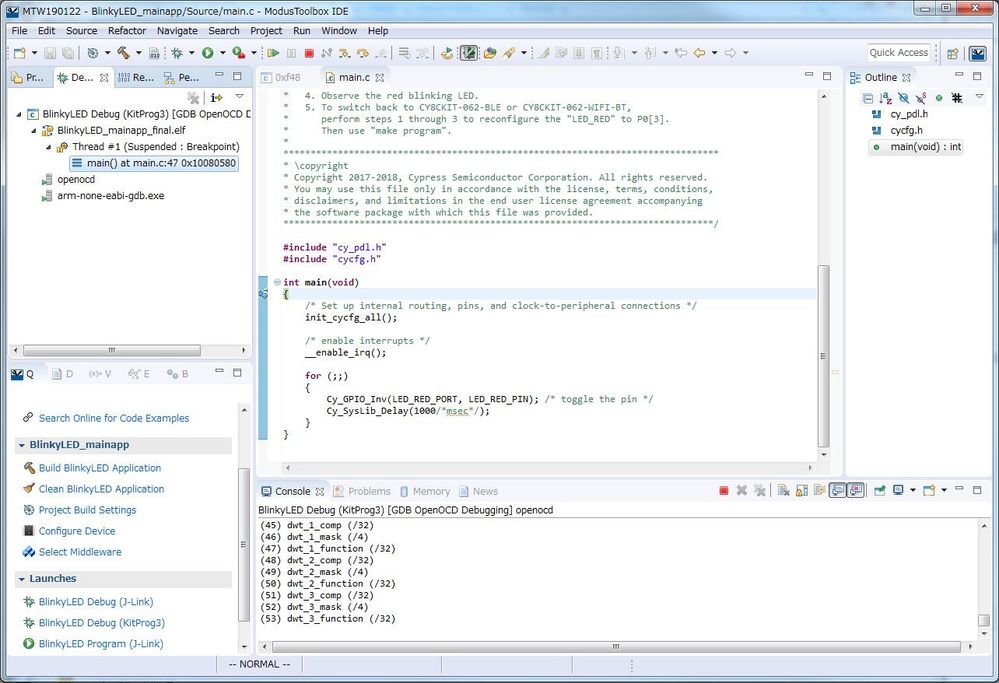Sort Outline members alphabetically

pyautogui.click(x=885, y=97)
